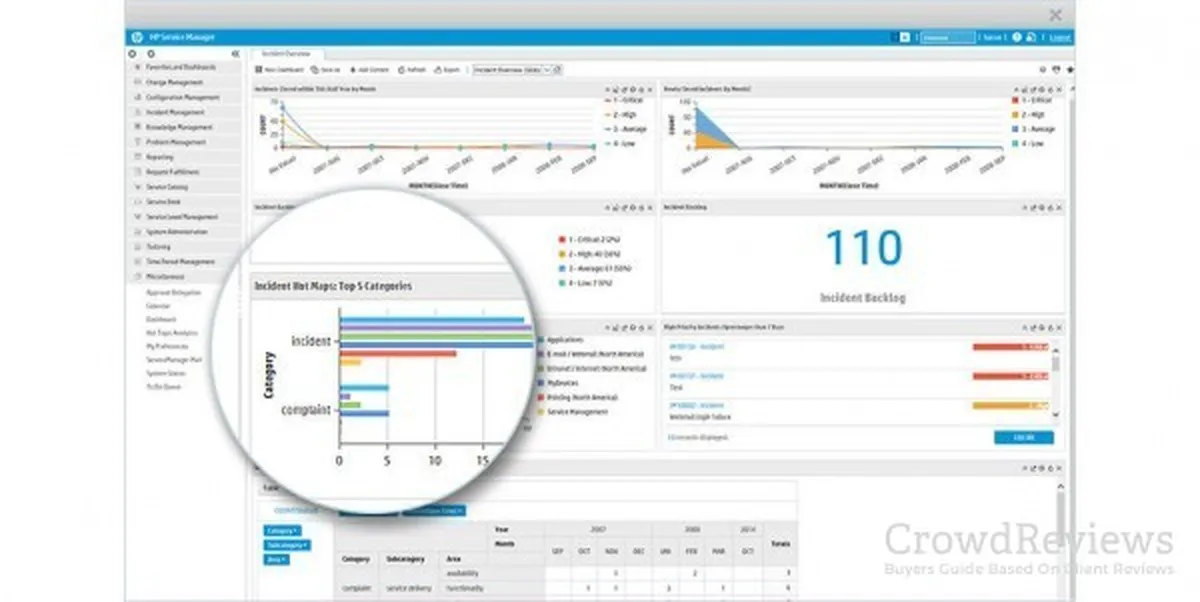Screen dimensions: 1200x602
Task: Collapse the navigation sidebar with the double-arrow icon
Action: (x=234, y=53)
